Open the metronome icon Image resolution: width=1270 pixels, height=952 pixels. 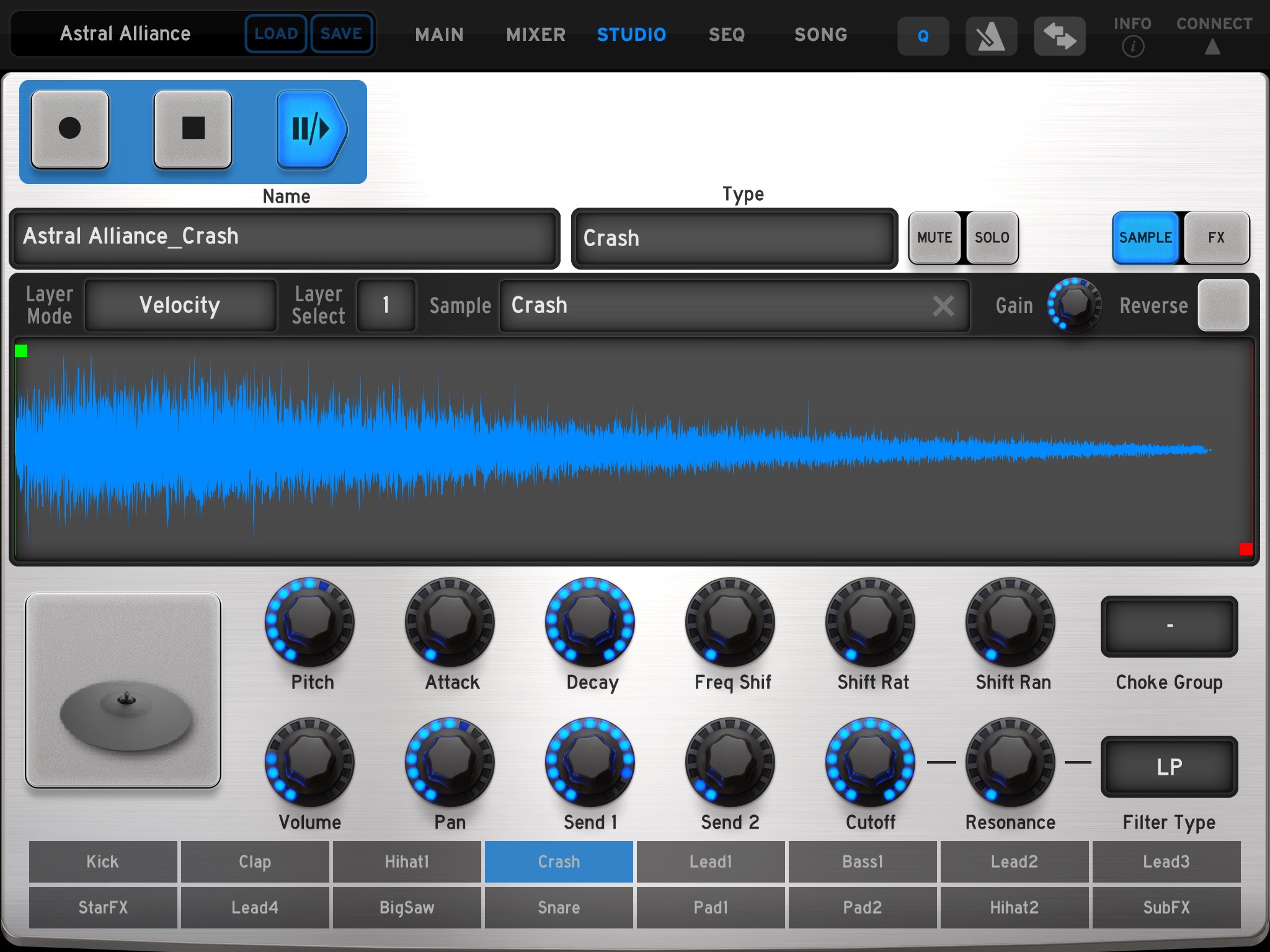[990, 36]
